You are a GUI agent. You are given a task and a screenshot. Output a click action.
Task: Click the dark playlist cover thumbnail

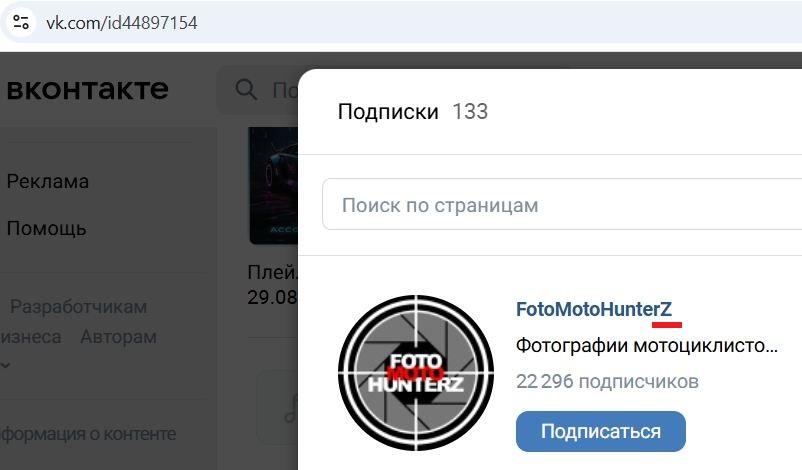(x=273, y=186)
